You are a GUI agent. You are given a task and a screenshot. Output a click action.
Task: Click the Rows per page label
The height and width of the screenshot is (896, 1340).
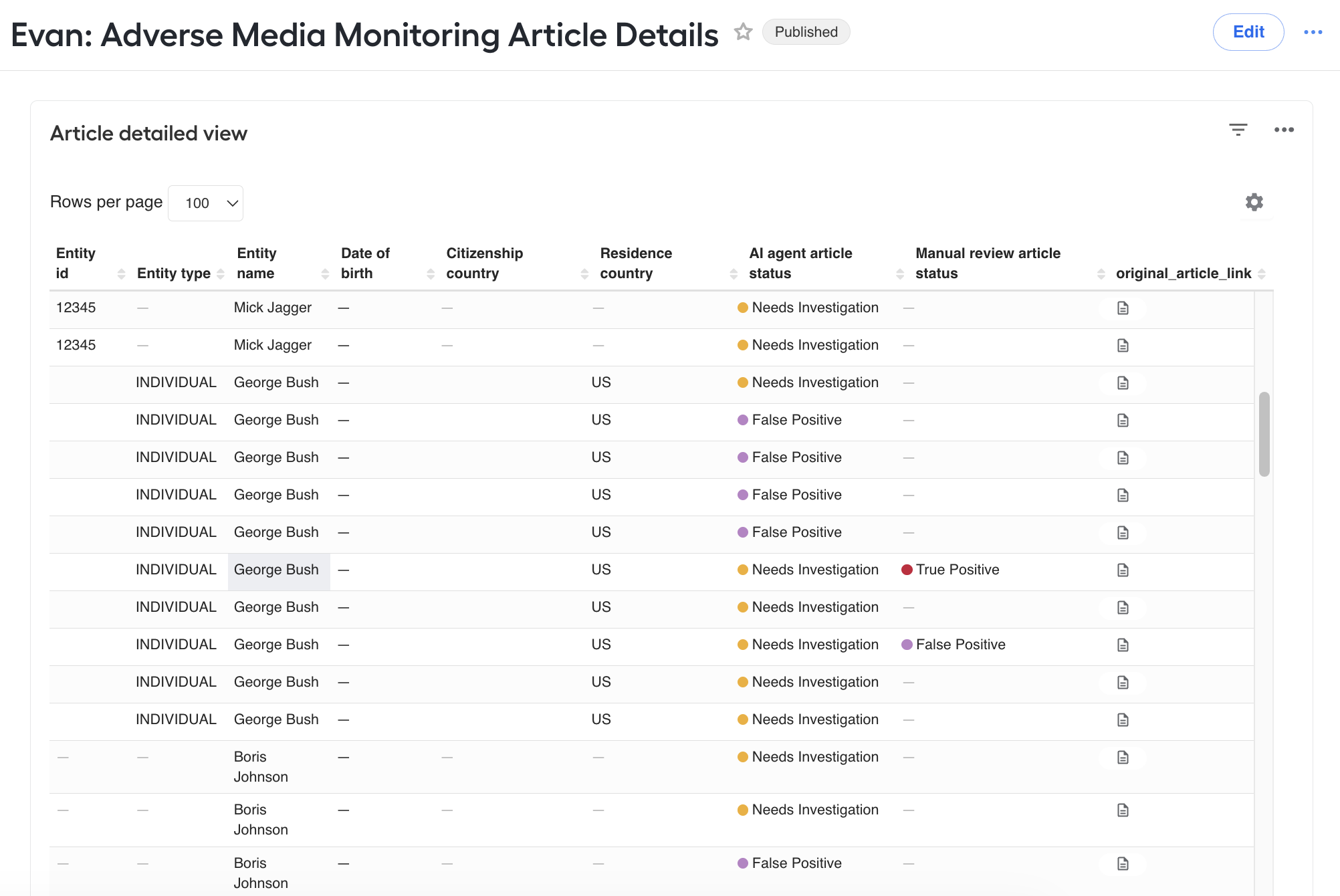tap(106, 202)
